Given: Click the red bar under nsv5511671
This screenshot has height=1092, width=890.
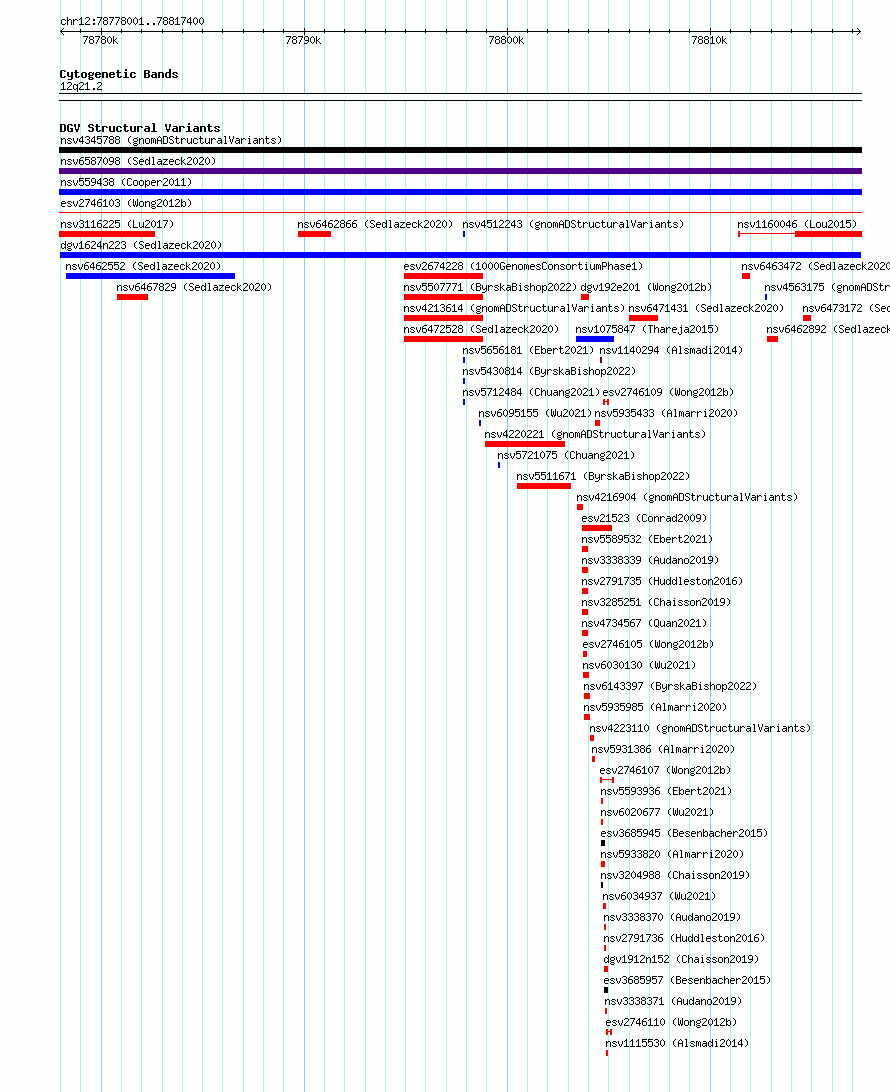Looking at the screenshot, I should [544, 485].
